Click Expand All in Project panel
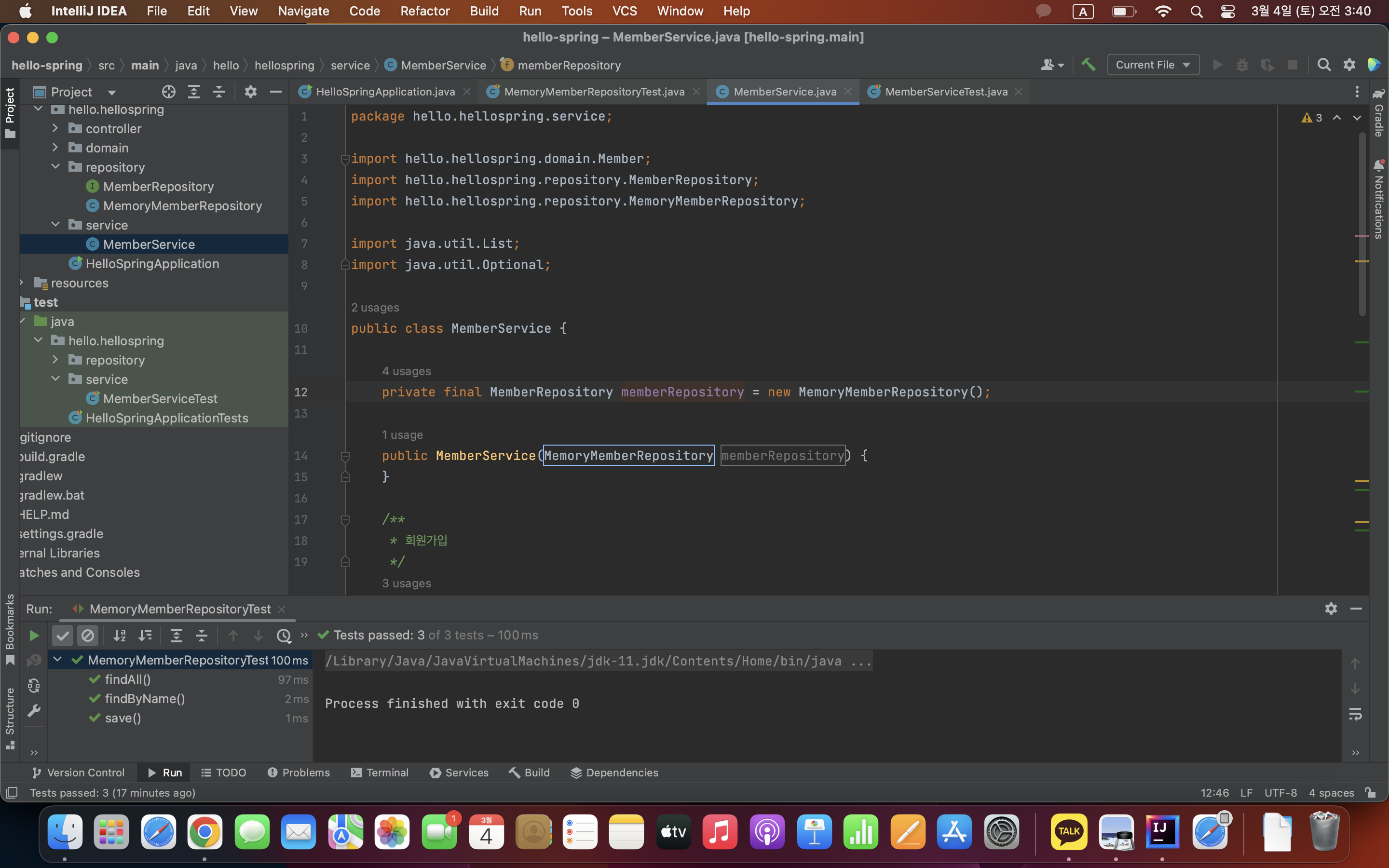 point(194,92)
